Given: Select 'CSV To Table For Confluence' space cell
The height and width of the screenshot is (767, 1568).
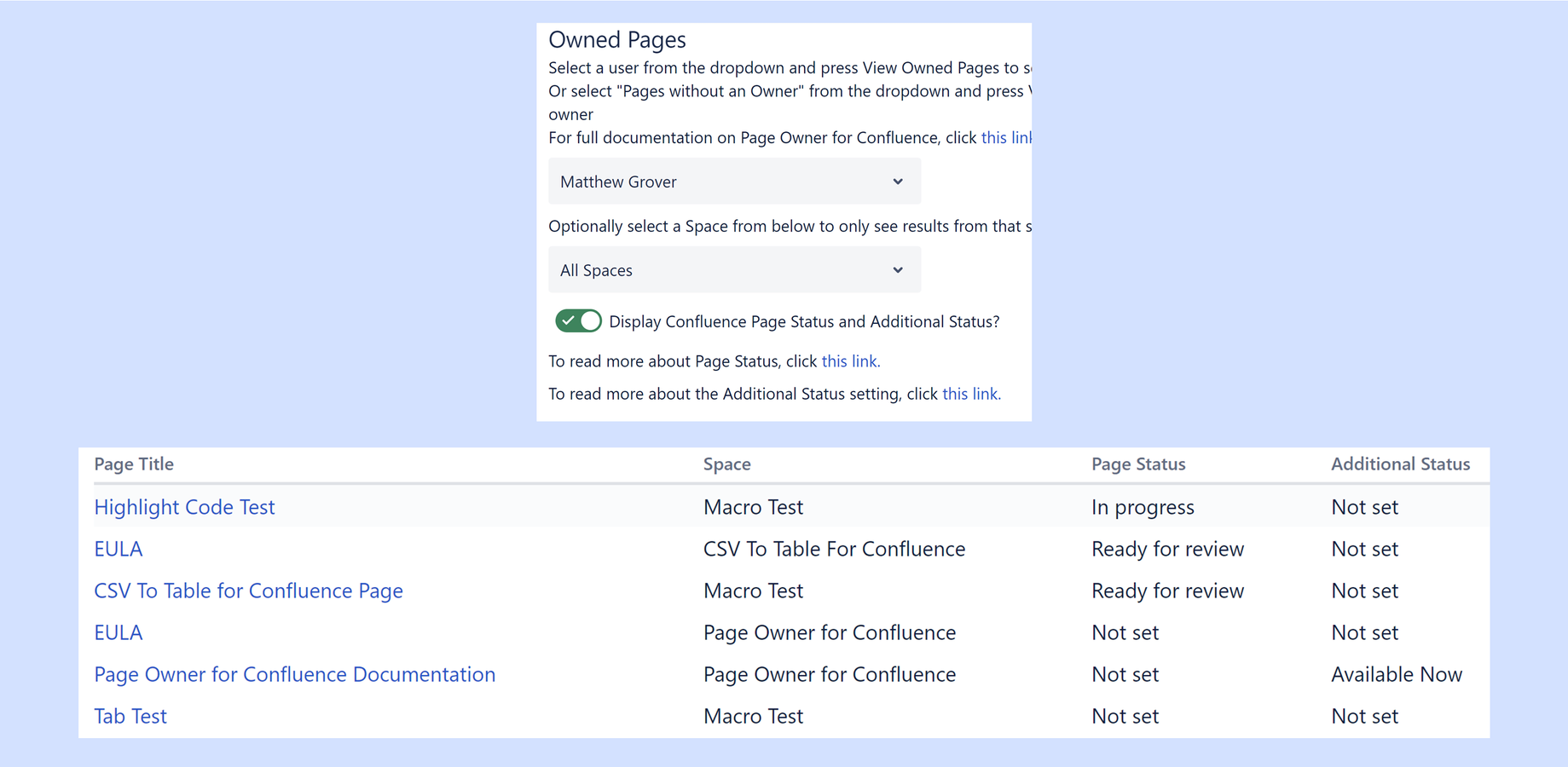Looking at the screenshot, I should 834,548.
